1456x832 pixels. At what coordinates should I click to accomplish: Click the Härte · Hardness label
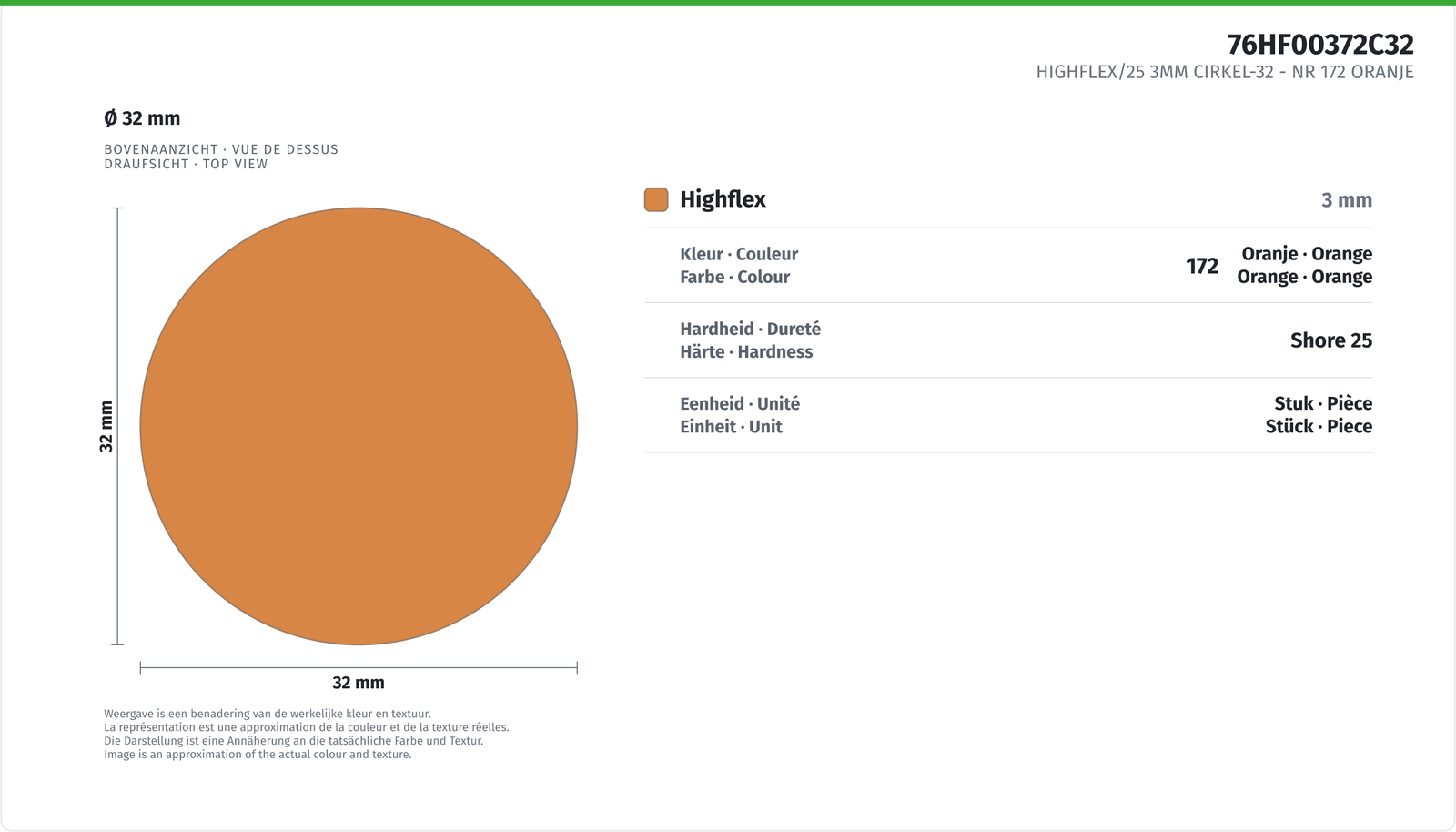click(746, 351)
